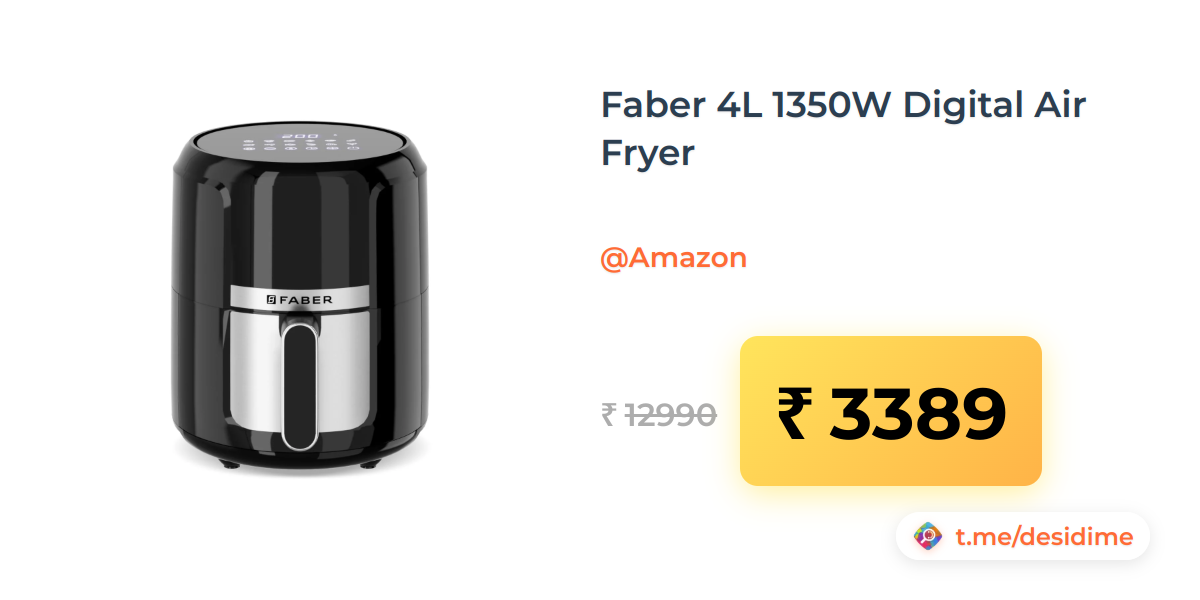Click the yellow ₹ 3389 price badge
1200x600 pixels.
pos(890,411)
